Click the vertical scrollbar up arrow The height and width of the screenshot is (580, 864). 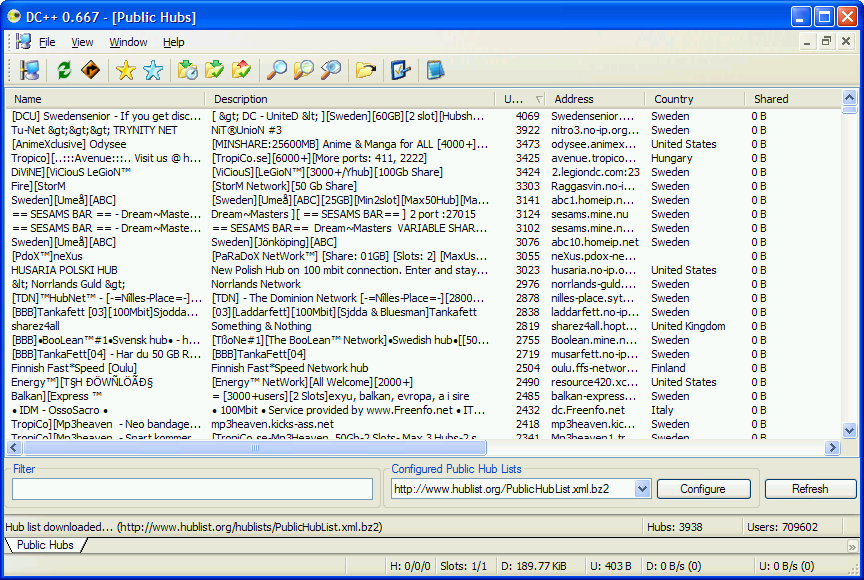tap(849, 97)
